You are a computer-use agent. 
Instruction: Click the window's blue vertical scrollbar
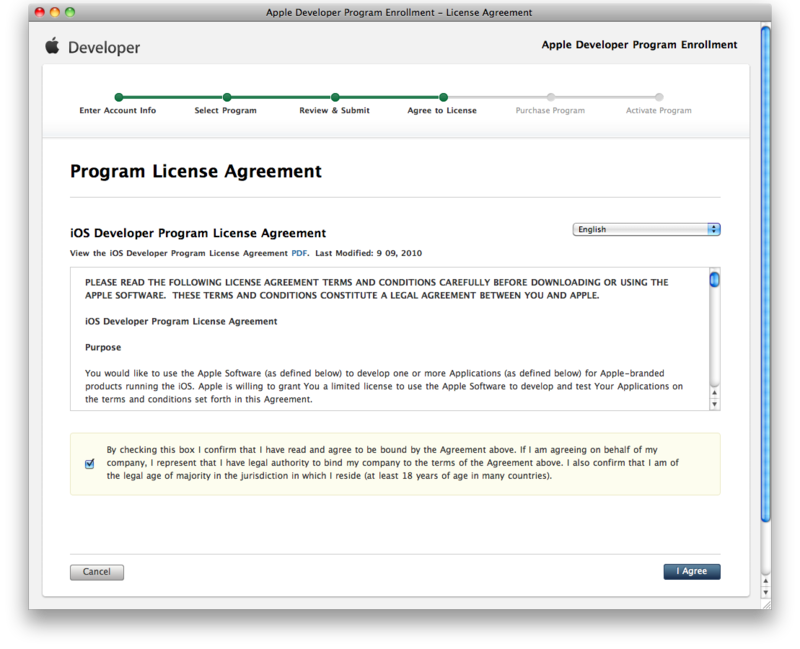pos(765,274)
